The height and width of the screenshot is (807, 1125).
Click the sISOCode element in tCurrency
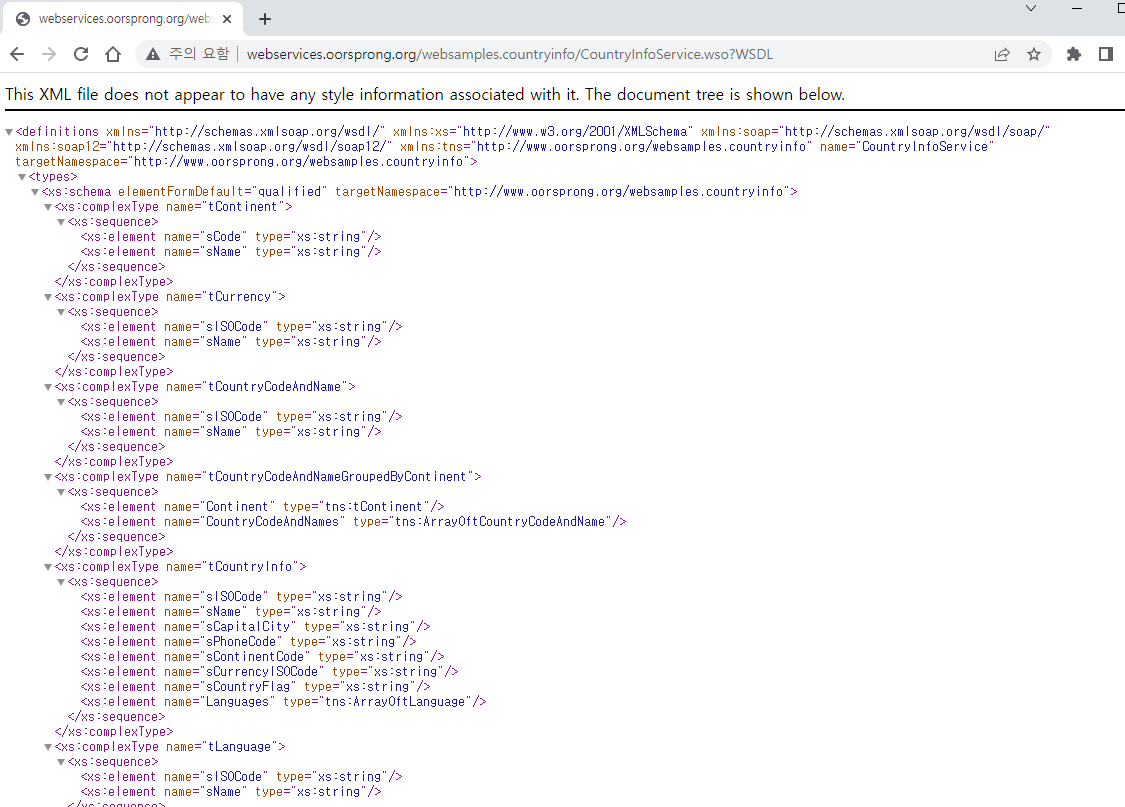241,327
